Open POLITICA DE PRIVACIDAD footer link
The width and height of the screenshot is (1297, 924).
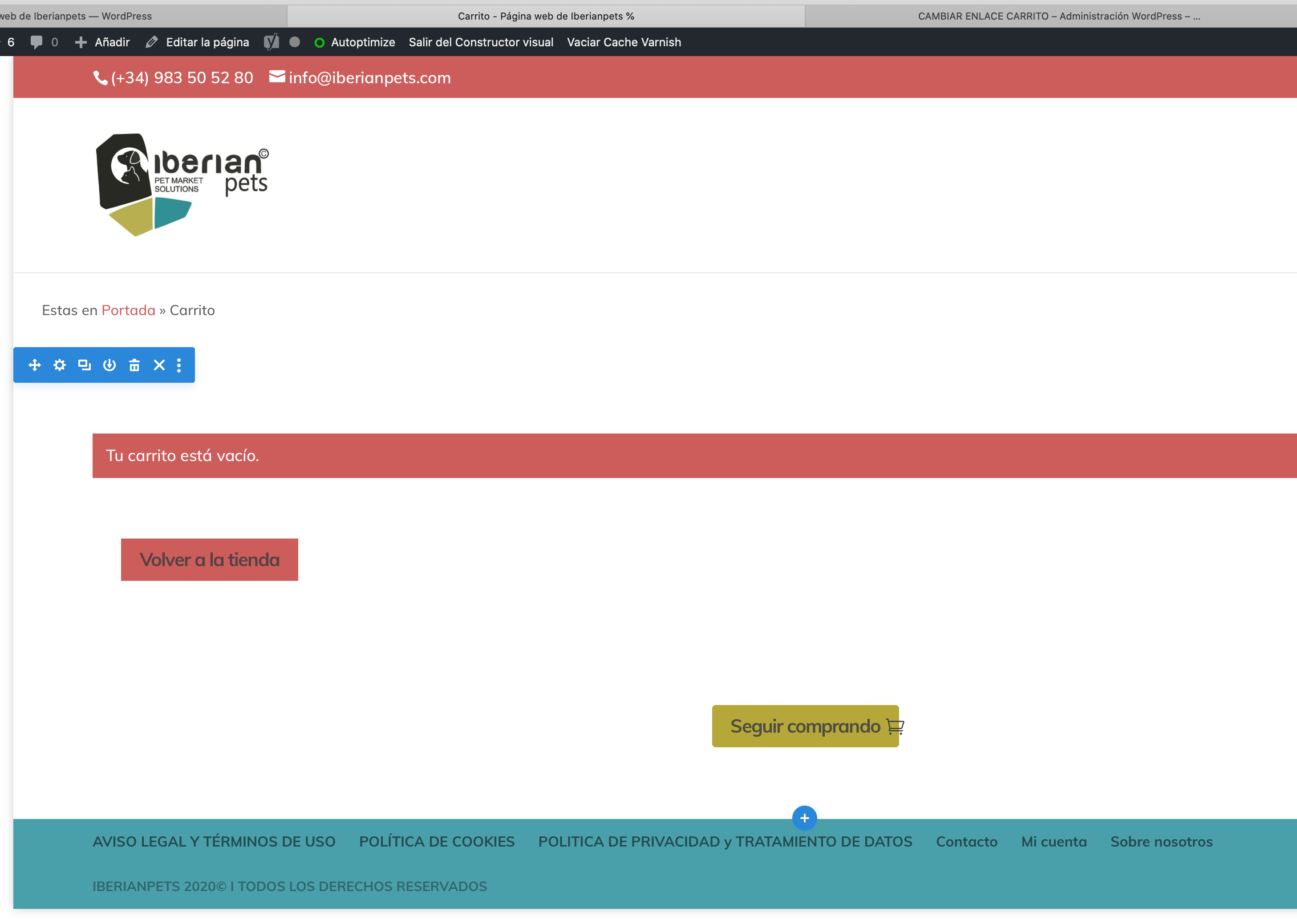coord(726,842)
